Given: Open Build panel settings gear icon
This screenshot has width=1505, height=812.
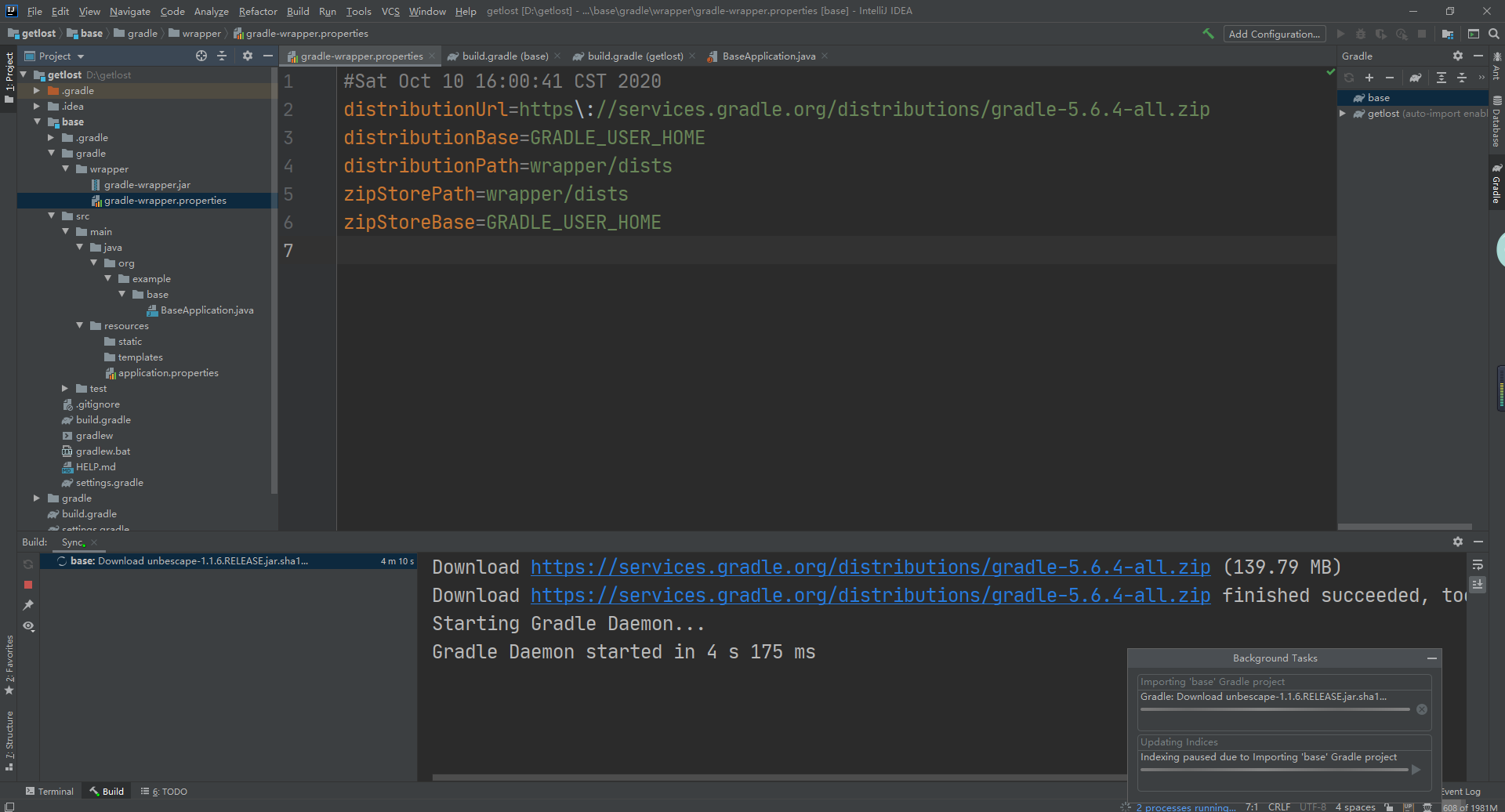Looking at the screenshot, I should click(x=1458, y=542).
